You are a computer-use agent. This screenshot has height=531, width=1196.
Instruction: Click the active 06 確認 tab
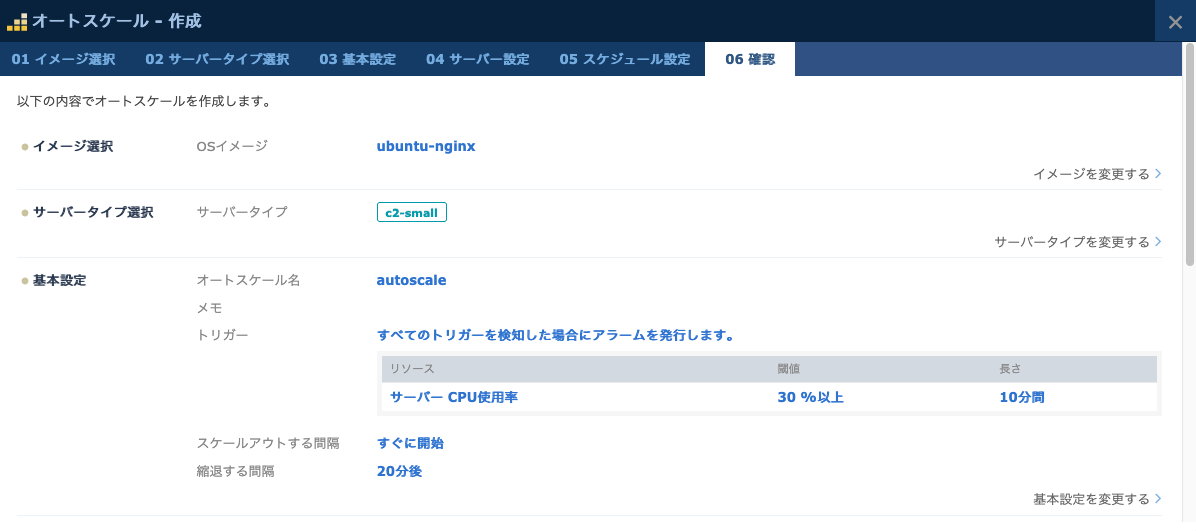(749, 59)
